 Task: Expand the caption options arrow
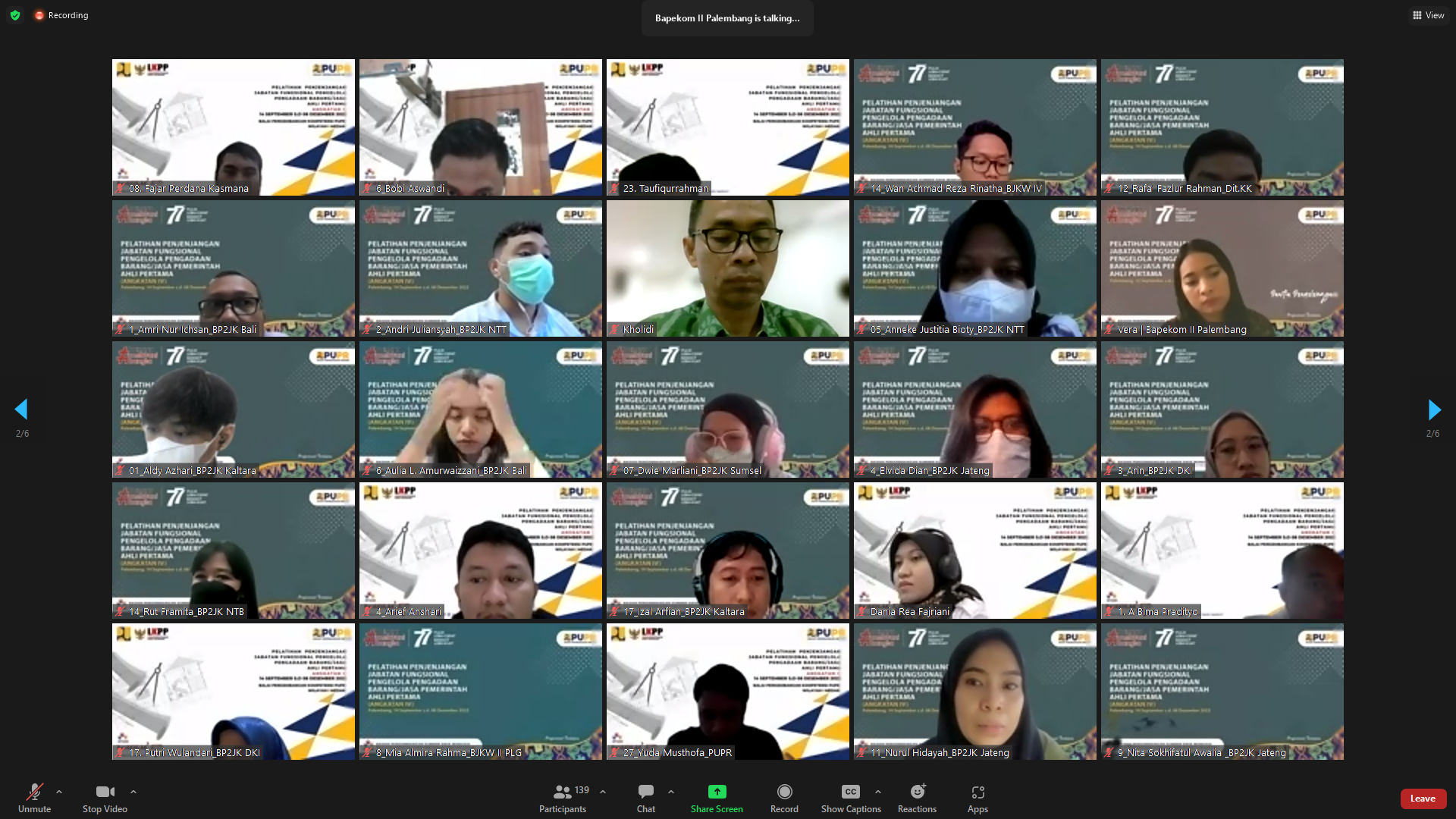pyautogui.click(x=878, y=792)
